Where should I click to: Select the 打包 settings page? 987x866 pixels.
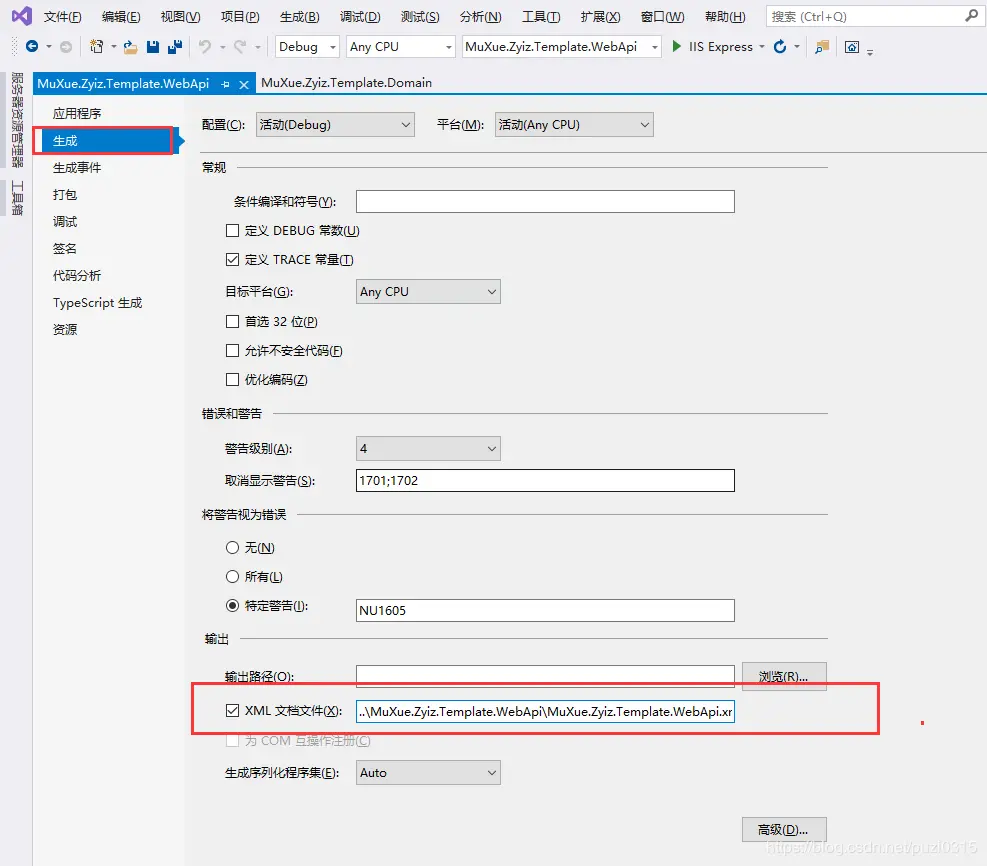65,194
